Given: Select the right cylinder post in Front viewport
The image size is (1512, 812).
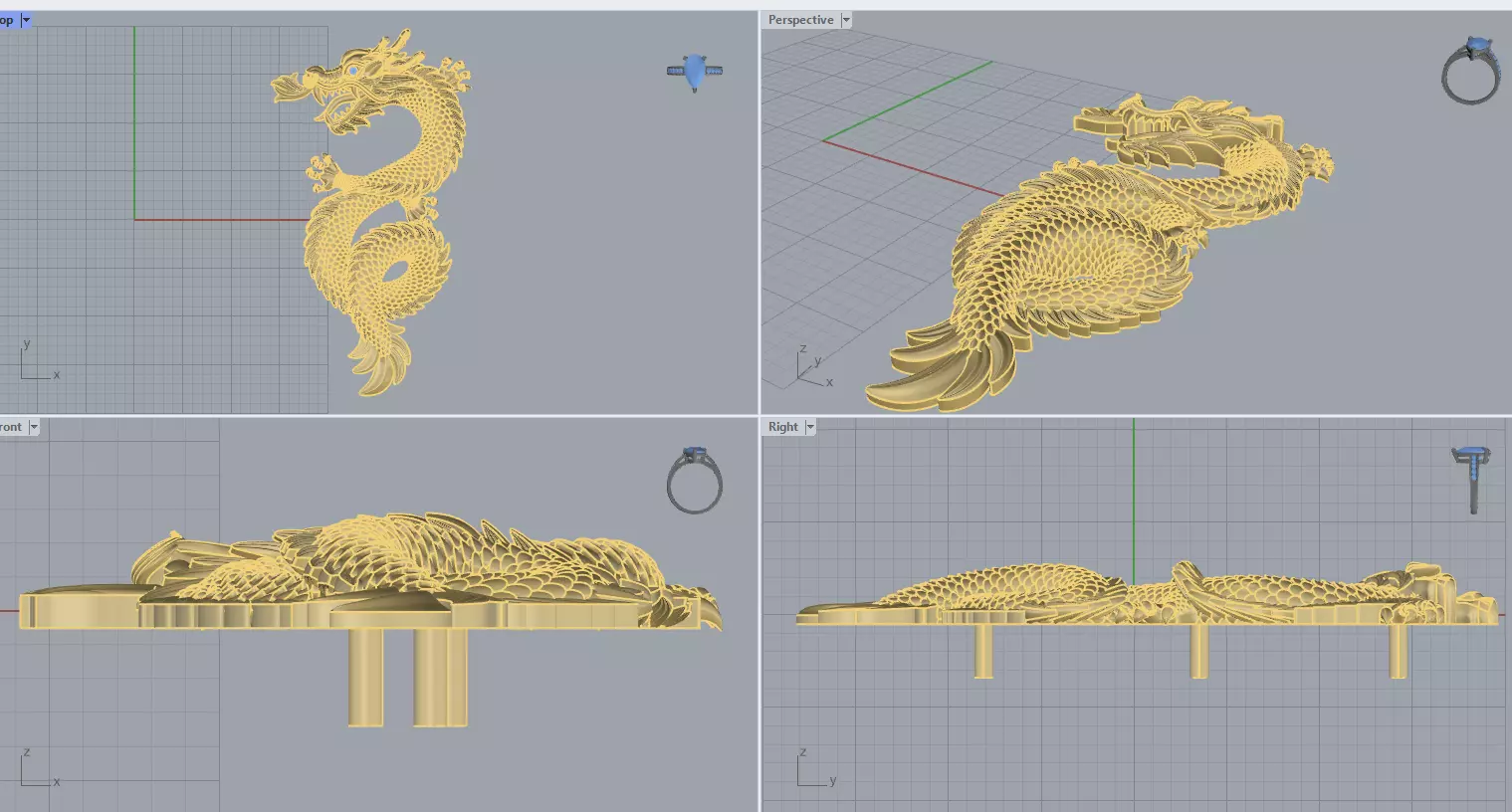Looking at the screenshot, I should click(x=440, y=677).
